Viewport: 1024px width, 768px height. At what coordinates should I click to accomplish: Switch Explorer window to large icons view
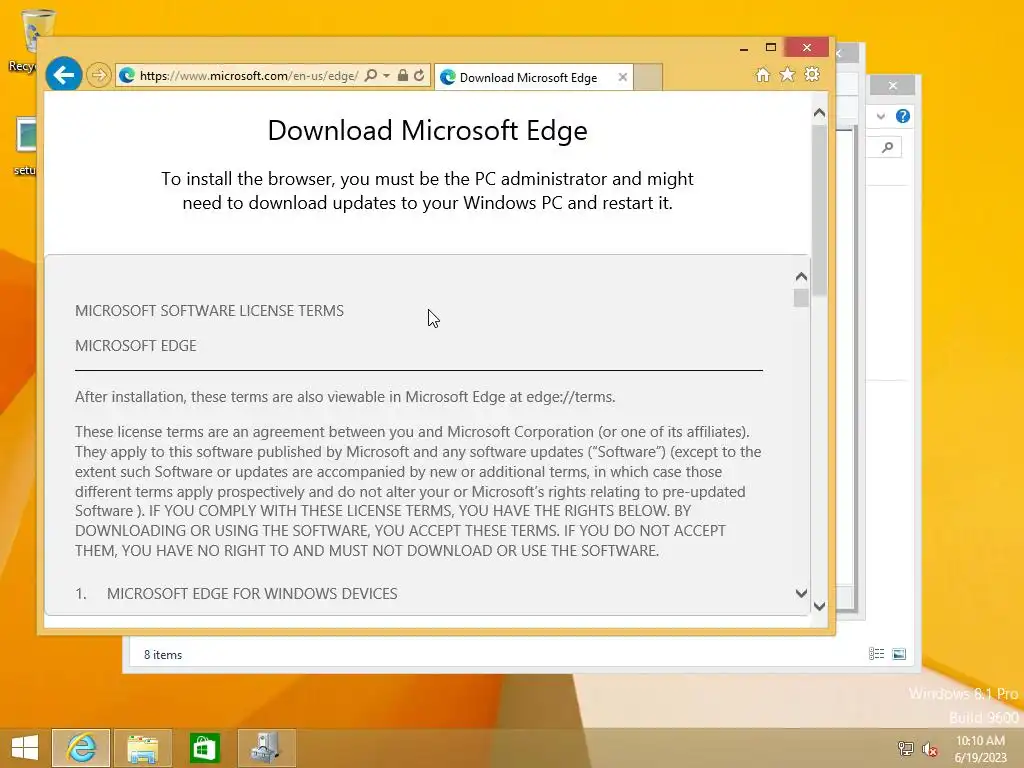(x=899, y=654)
